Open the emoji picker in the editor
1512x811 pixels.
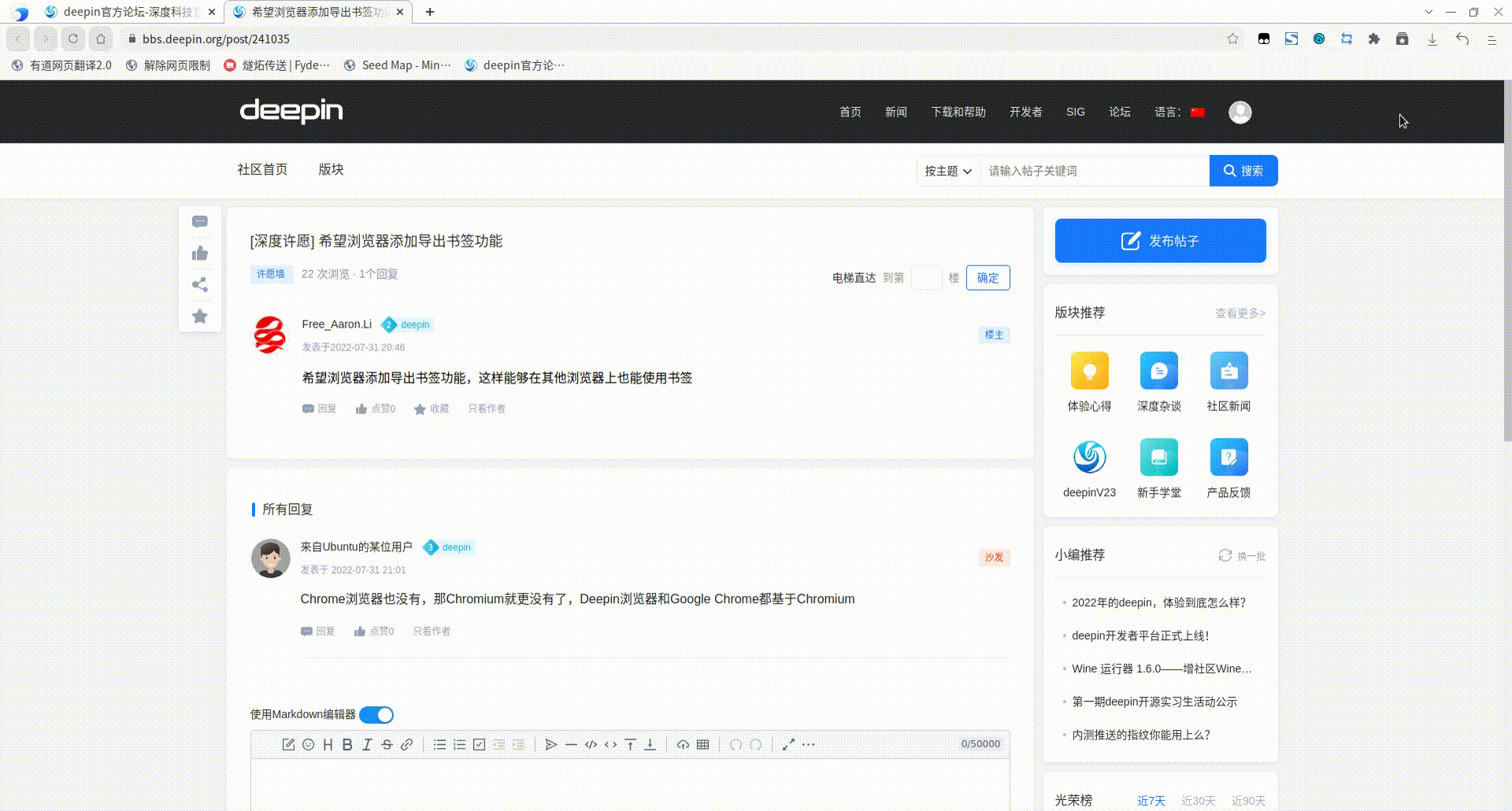(308, 744)
